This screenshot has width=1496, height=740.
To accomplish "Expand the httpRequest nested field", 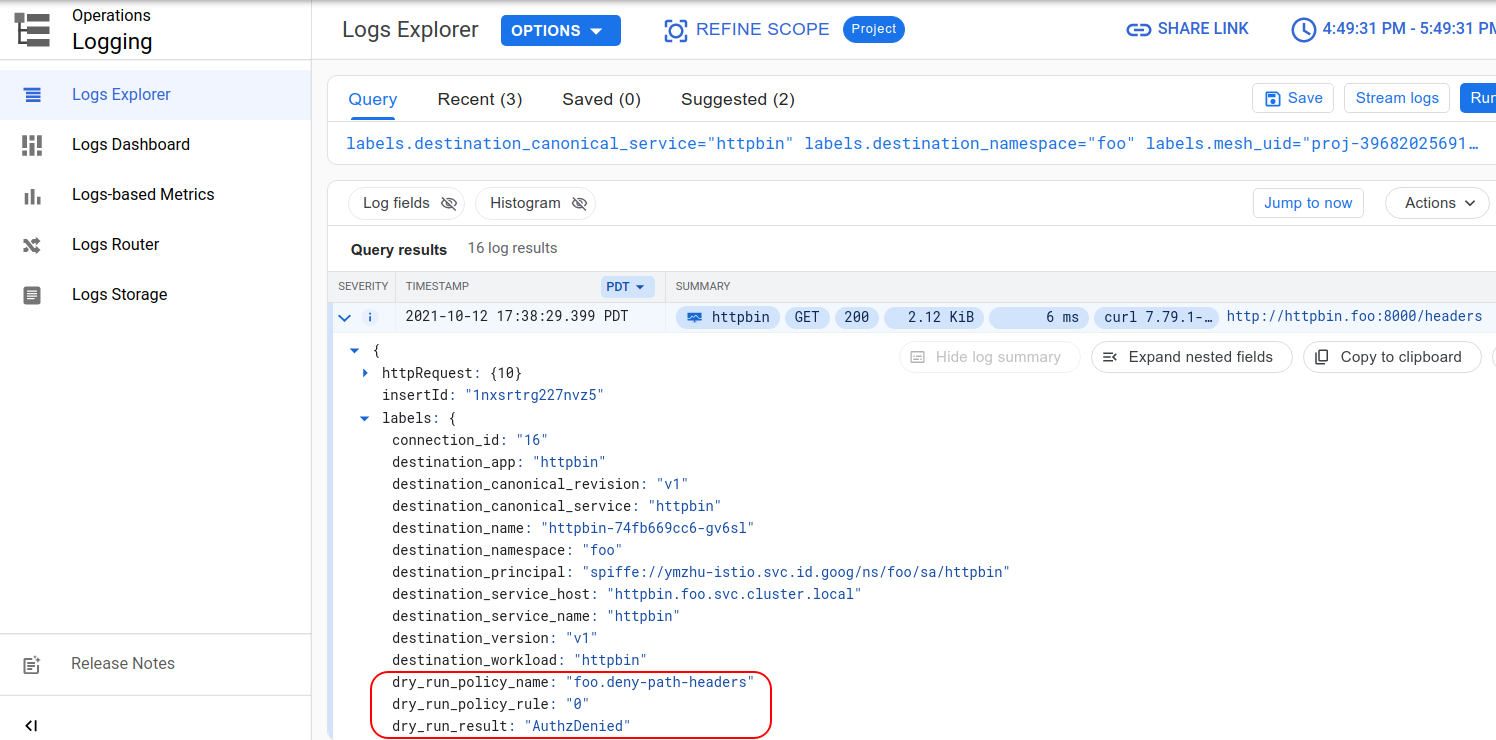I will pyautogui.click(x=365, y=373).
